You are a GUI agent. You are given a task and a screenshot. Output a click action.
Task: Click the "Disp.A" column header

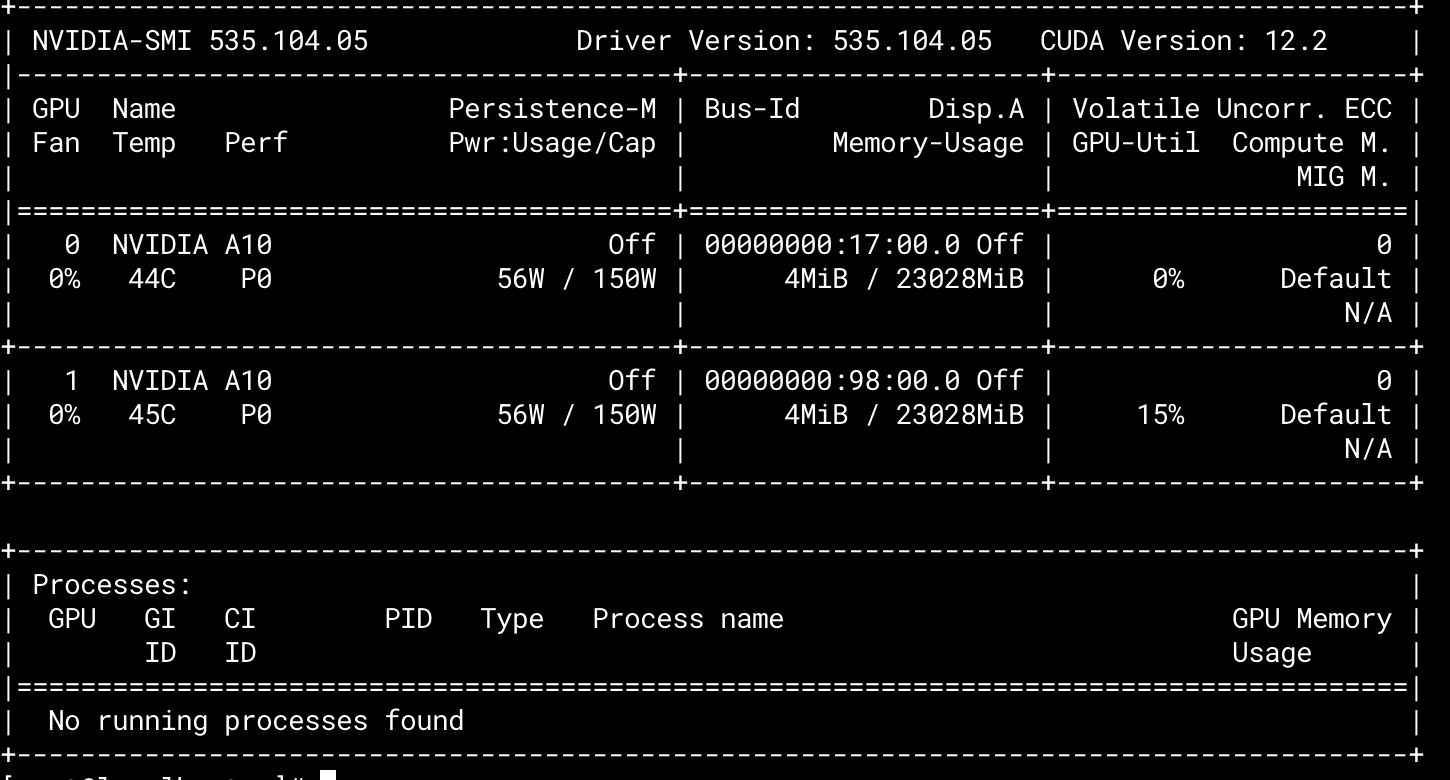tap(976, 109)
